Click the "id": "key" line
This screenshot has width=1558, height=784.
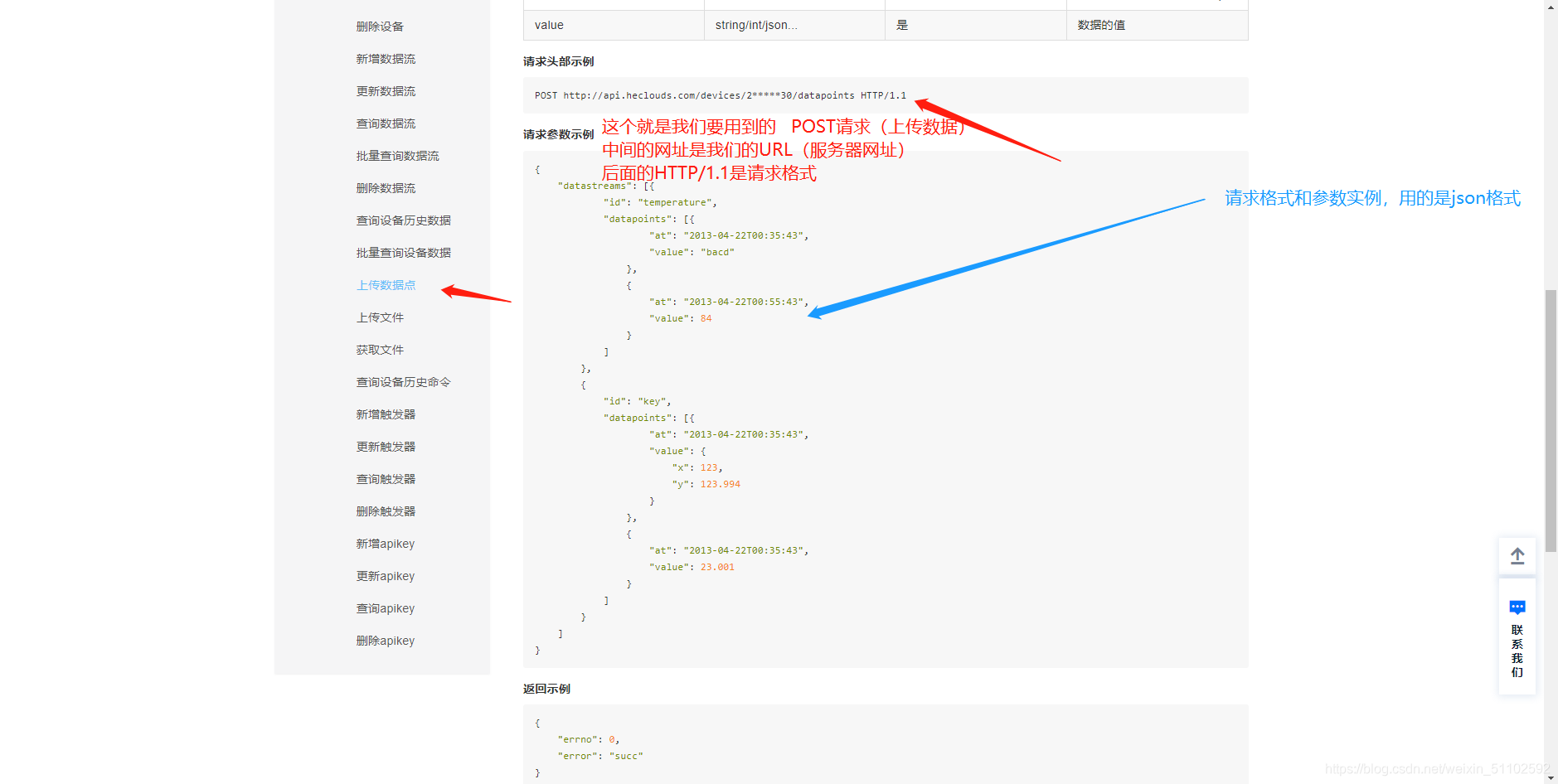click(x=637, y=401)
